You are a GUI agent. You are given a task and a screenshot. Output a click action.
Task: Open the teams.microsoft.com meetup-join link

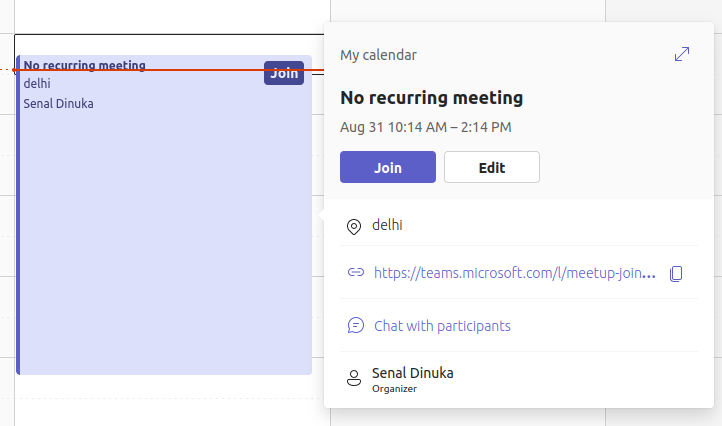point(515,273)
